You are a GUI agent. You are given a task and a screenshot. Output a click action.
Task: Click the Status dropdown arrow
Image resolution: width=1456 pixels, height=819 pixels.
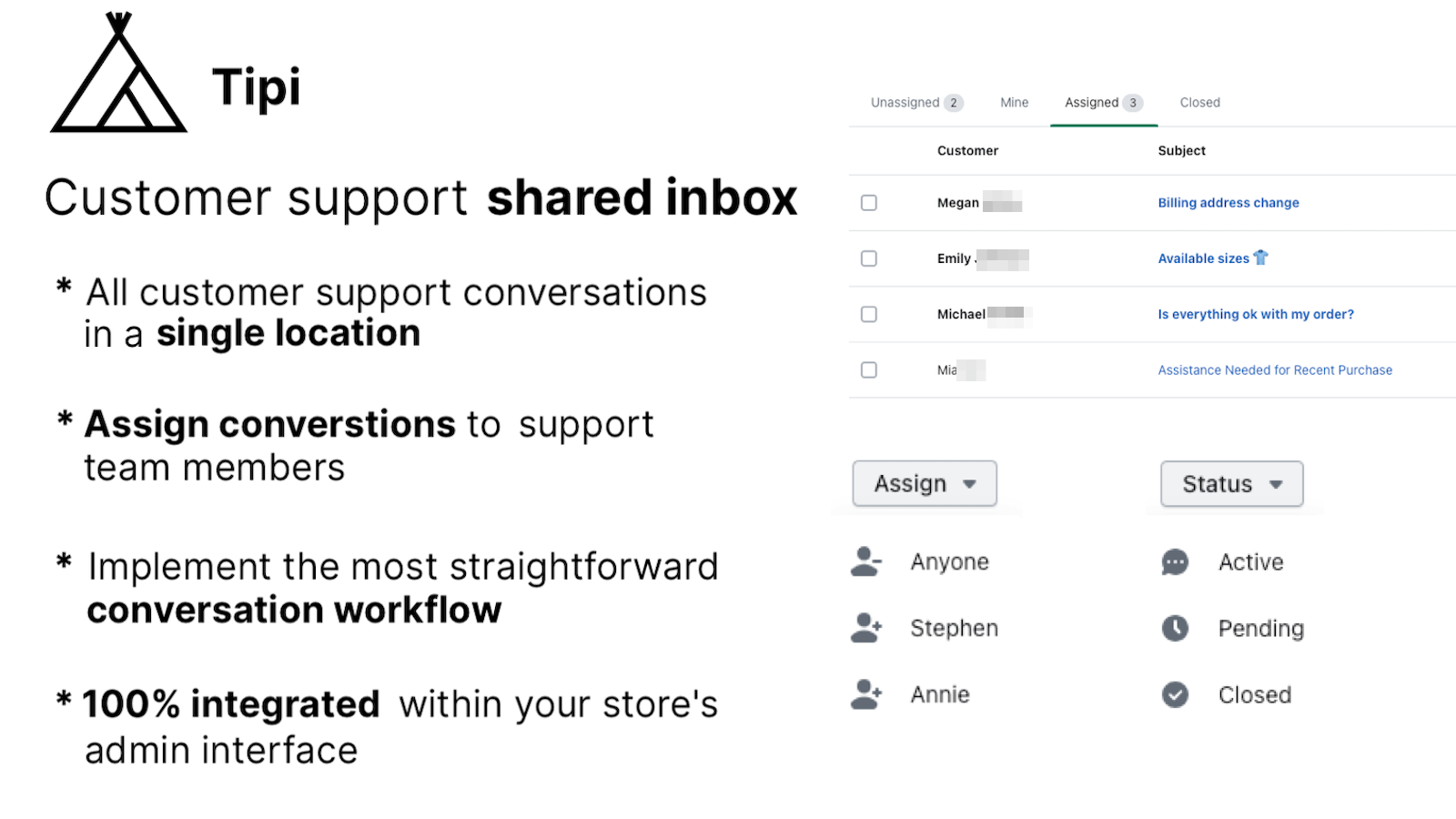pyautogui.click(x=1276, y=484)
